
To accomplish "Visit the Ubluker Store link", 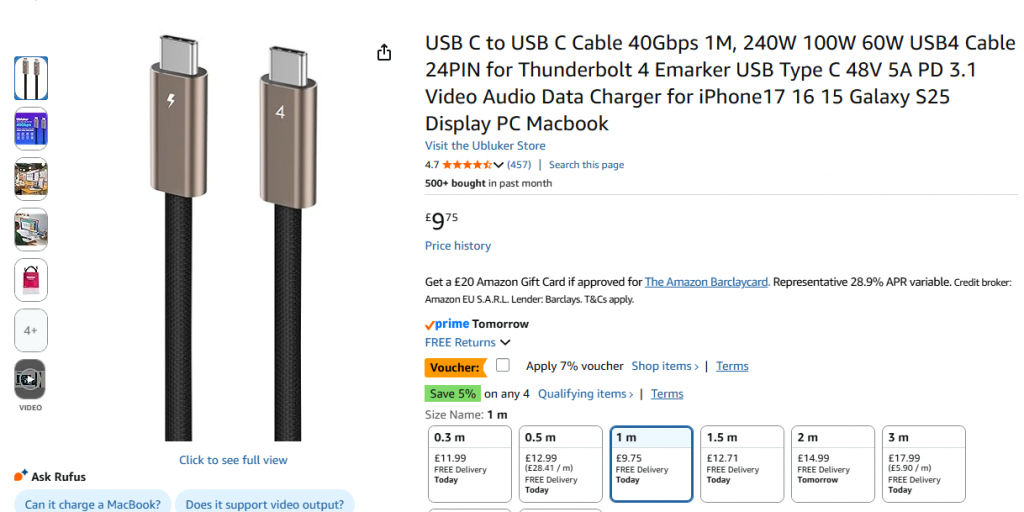I will click(485, 146).
